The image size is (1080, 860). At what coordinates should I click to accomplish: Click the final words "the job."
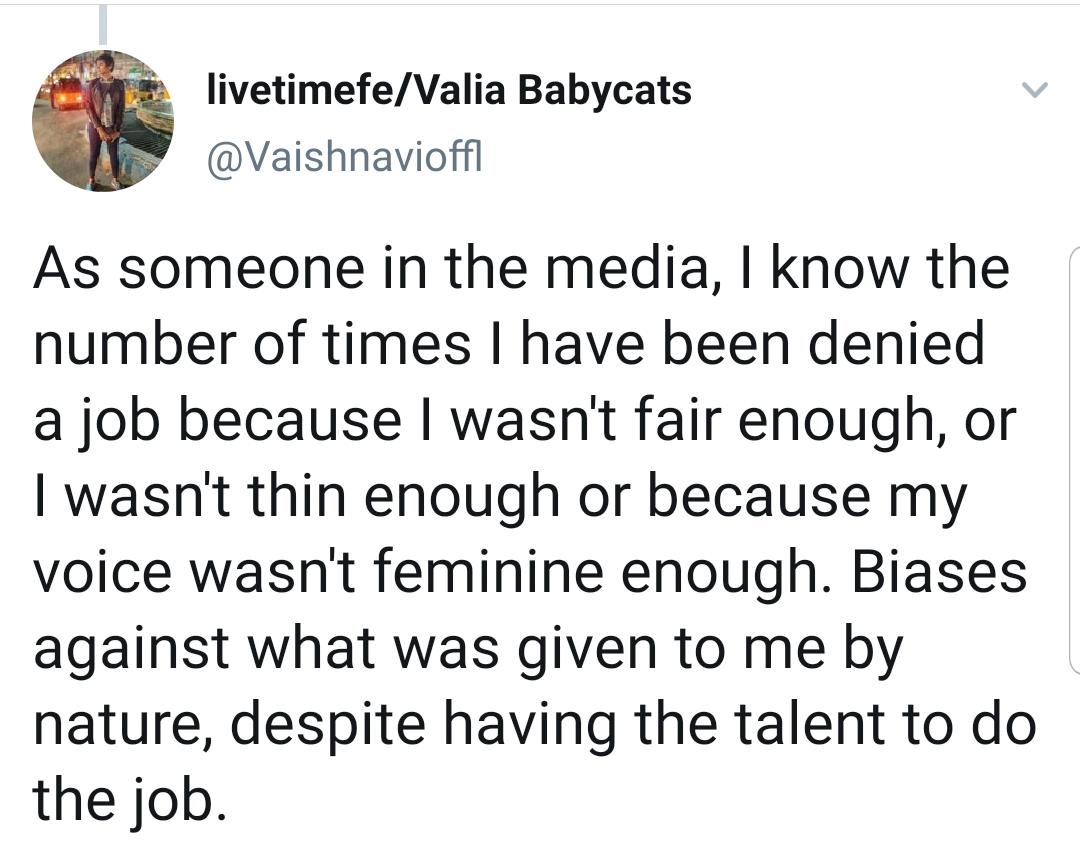pyautogui.click(x=129, y=801)
